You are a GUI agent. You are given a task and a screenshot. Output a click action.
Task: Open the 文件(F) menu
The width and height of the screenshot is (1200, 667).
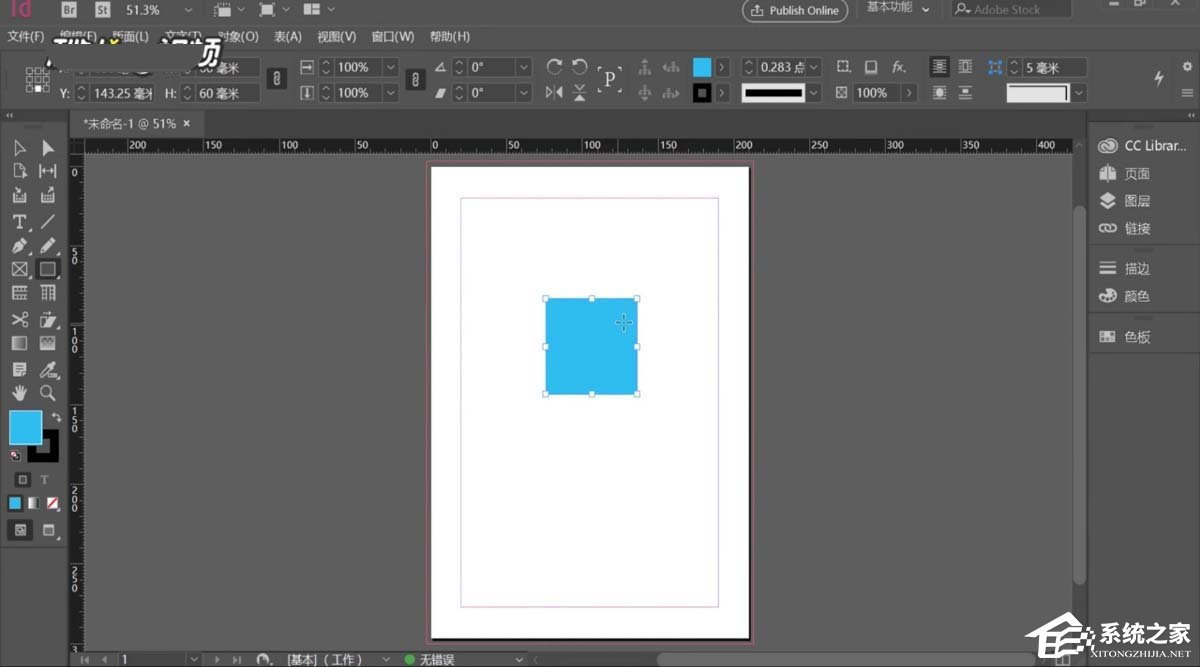pyautogui.click(x=26, y=37)
